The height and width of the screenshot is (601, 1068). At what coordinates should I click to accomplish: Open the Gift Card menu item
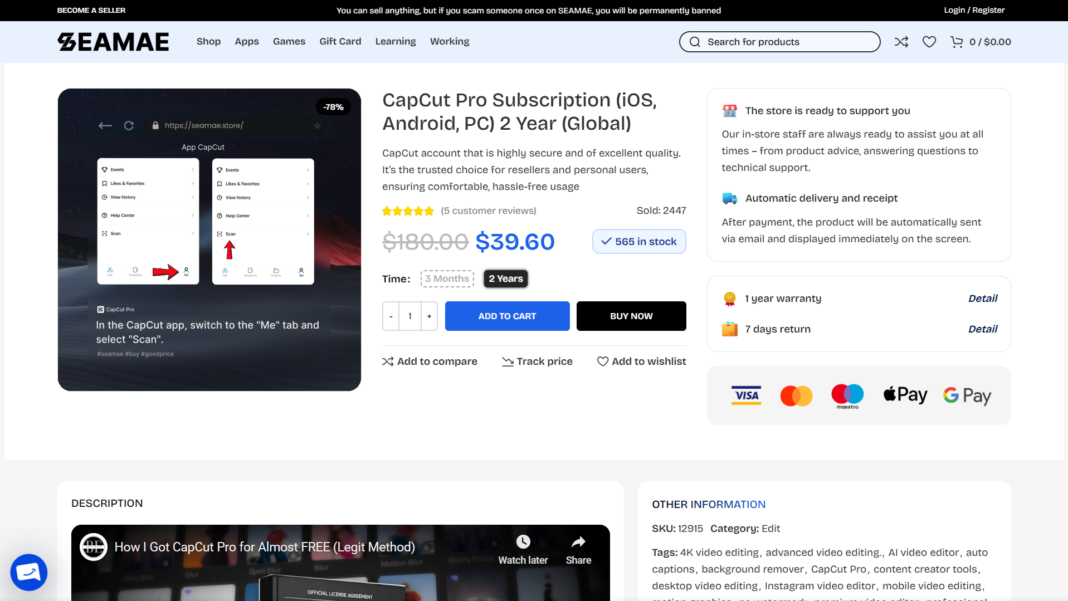(x=340, y=42)
